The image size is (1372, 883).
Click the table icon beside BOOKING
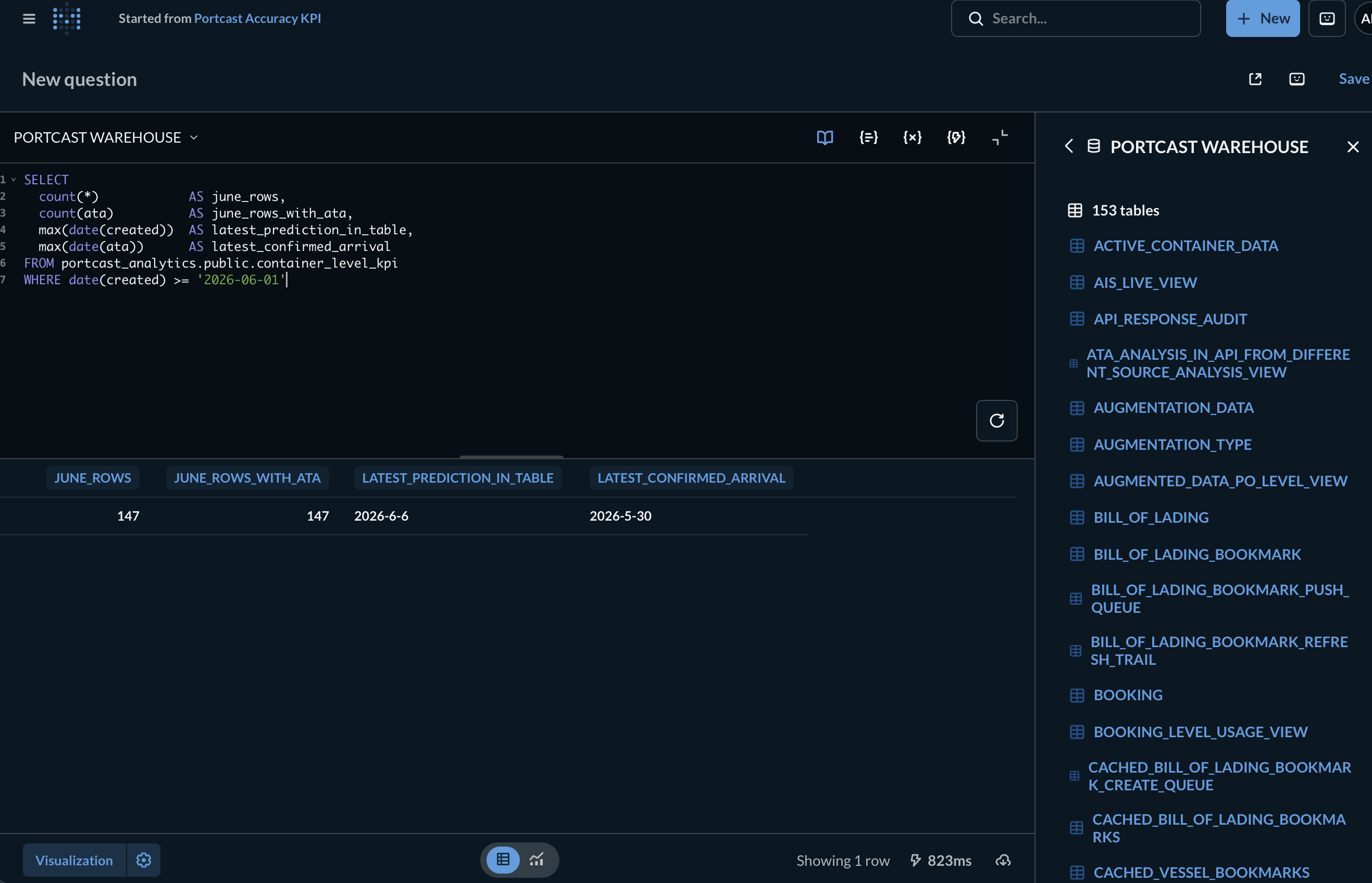point(1077,695)
